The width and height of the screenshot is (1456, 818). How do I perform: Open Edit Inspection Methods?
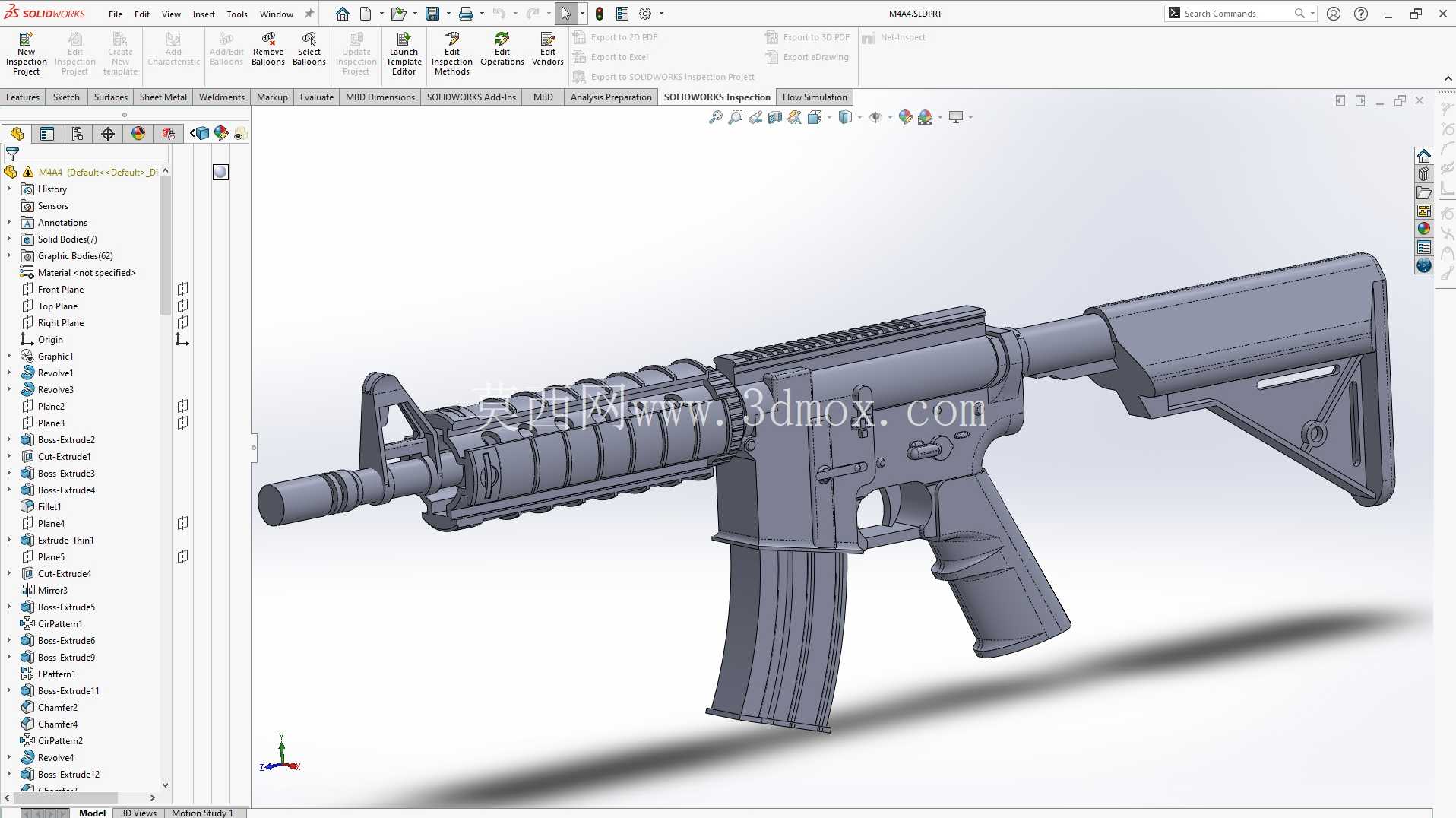pyautogui.click(x=452, y=53)
